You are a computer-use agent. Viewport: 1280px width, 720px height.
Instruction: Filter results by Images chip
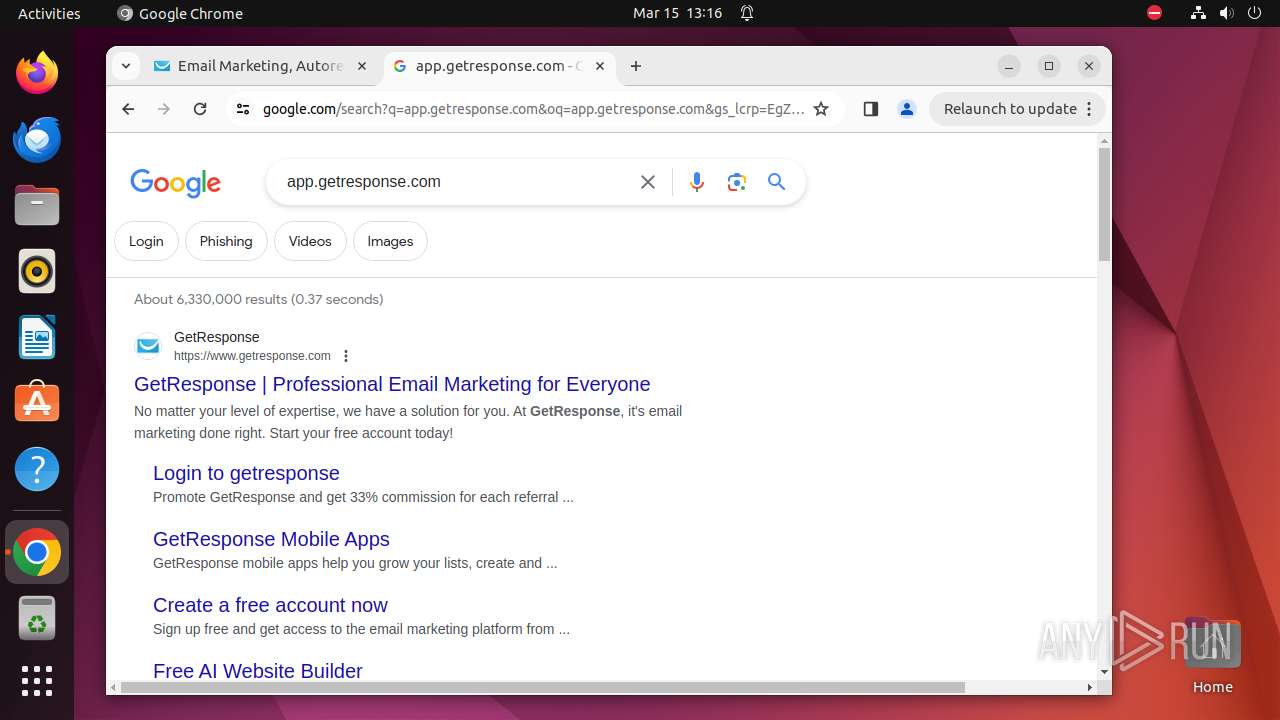coord(390,241)
